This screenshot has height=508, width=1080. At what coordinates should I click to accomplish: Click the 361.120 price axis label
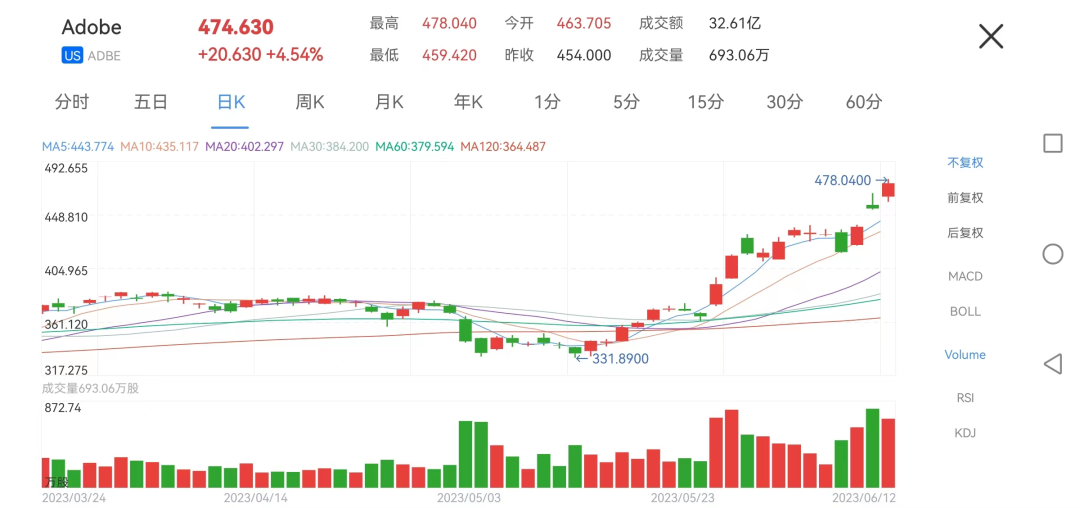coord(65,324)
